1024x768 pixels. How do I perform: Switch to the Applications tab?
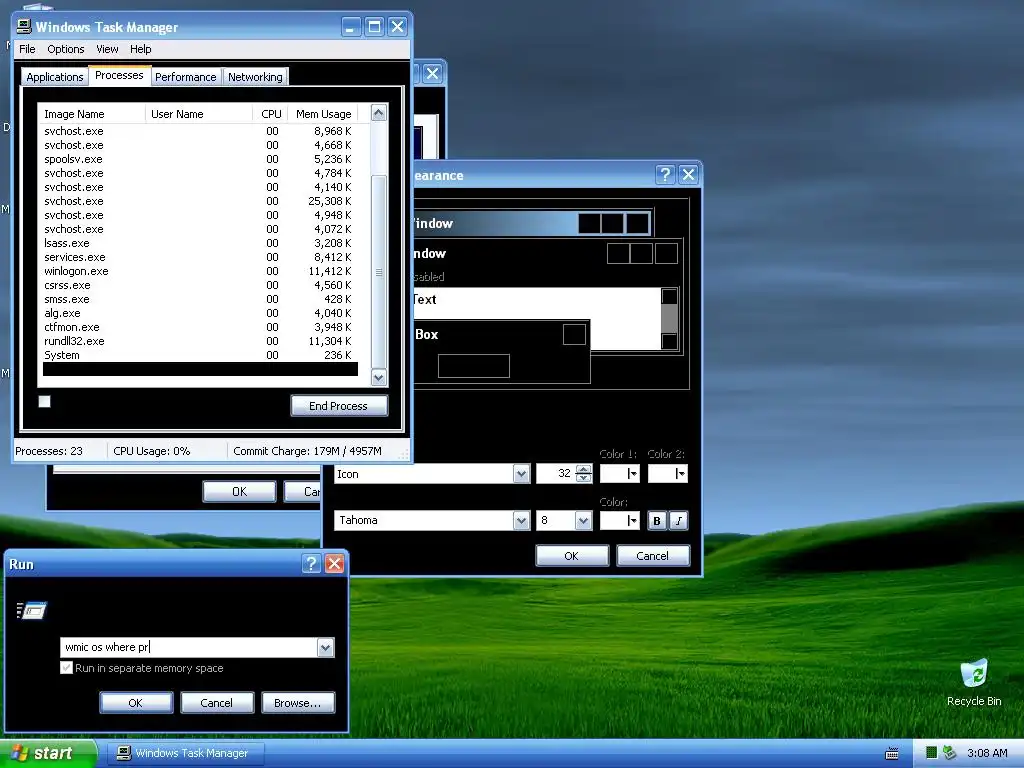[x=55, y=77]
